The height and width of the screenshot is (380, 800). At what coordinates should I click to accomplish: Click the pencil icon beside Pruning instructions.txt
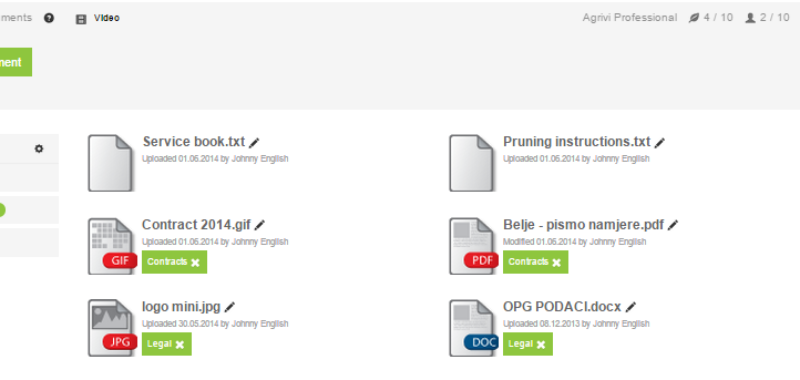pyautogui.click(x=660, y=143)
